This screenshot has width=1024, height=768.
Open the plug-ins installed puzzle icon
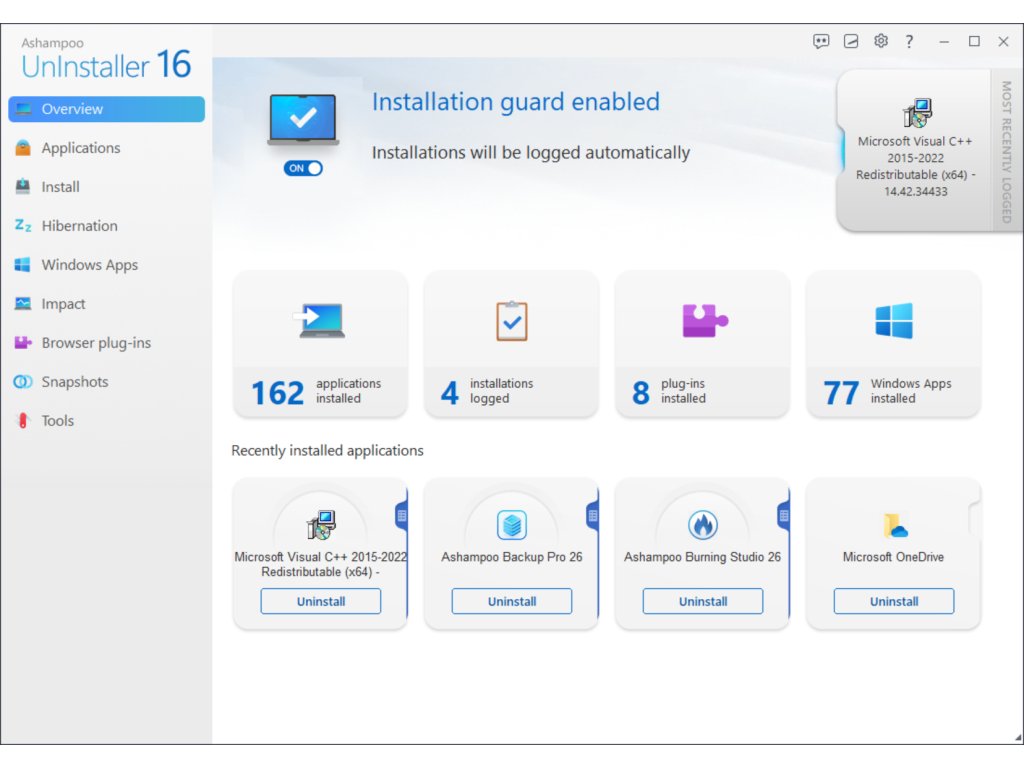click(x=703, y=321)
